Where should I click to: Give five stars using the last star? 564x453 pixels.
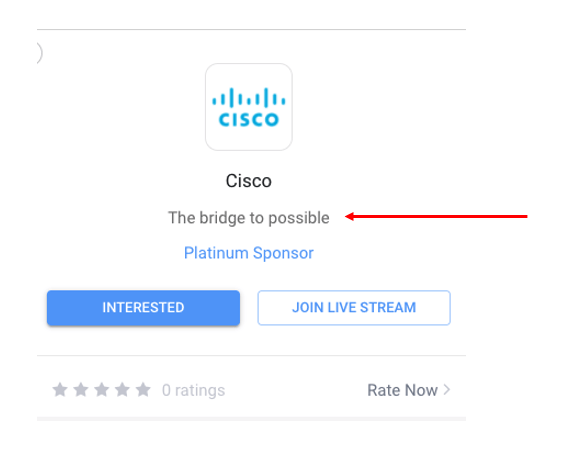143,390
